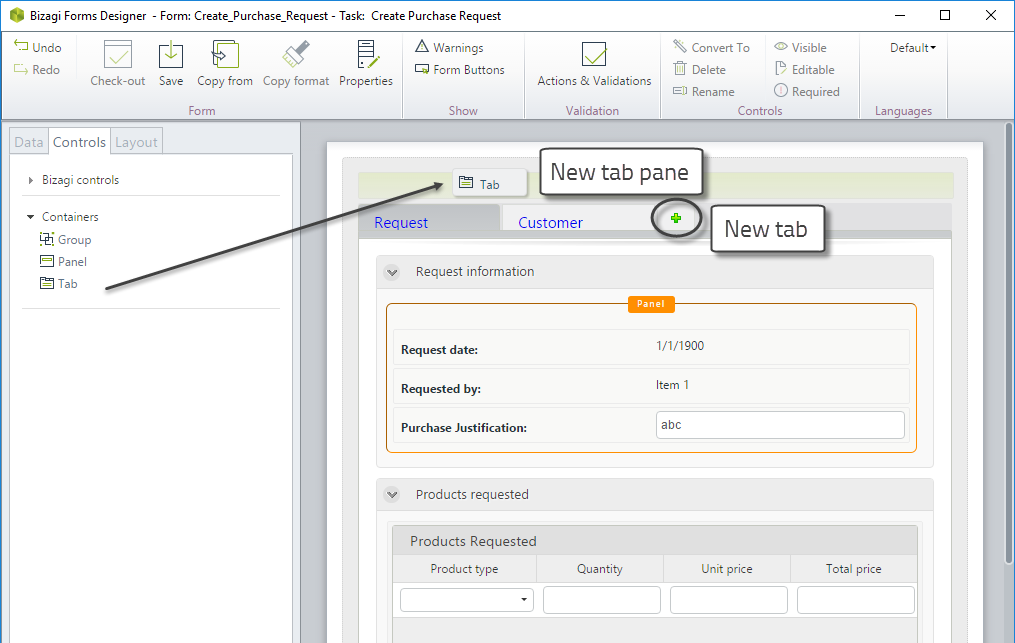Collapse the Containers section
Image resolution: width=1015 pixels, height=643 pixels.
(x=30, y=217)
